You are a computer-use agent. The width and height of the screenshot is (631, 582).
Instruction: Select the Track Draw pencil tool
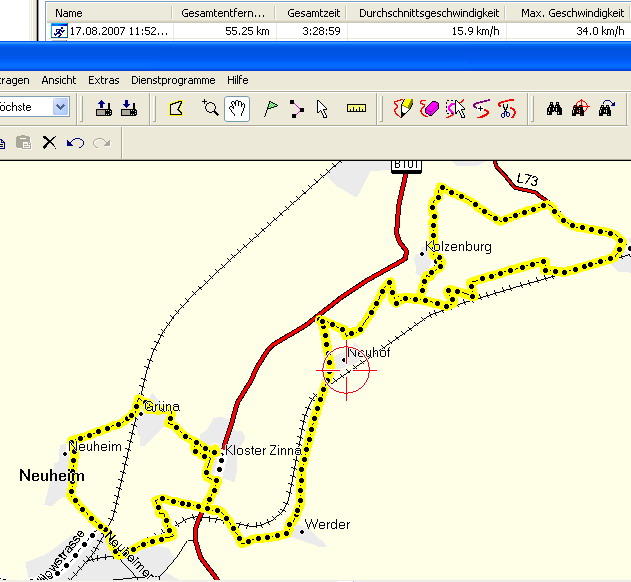tap(404, 108)
